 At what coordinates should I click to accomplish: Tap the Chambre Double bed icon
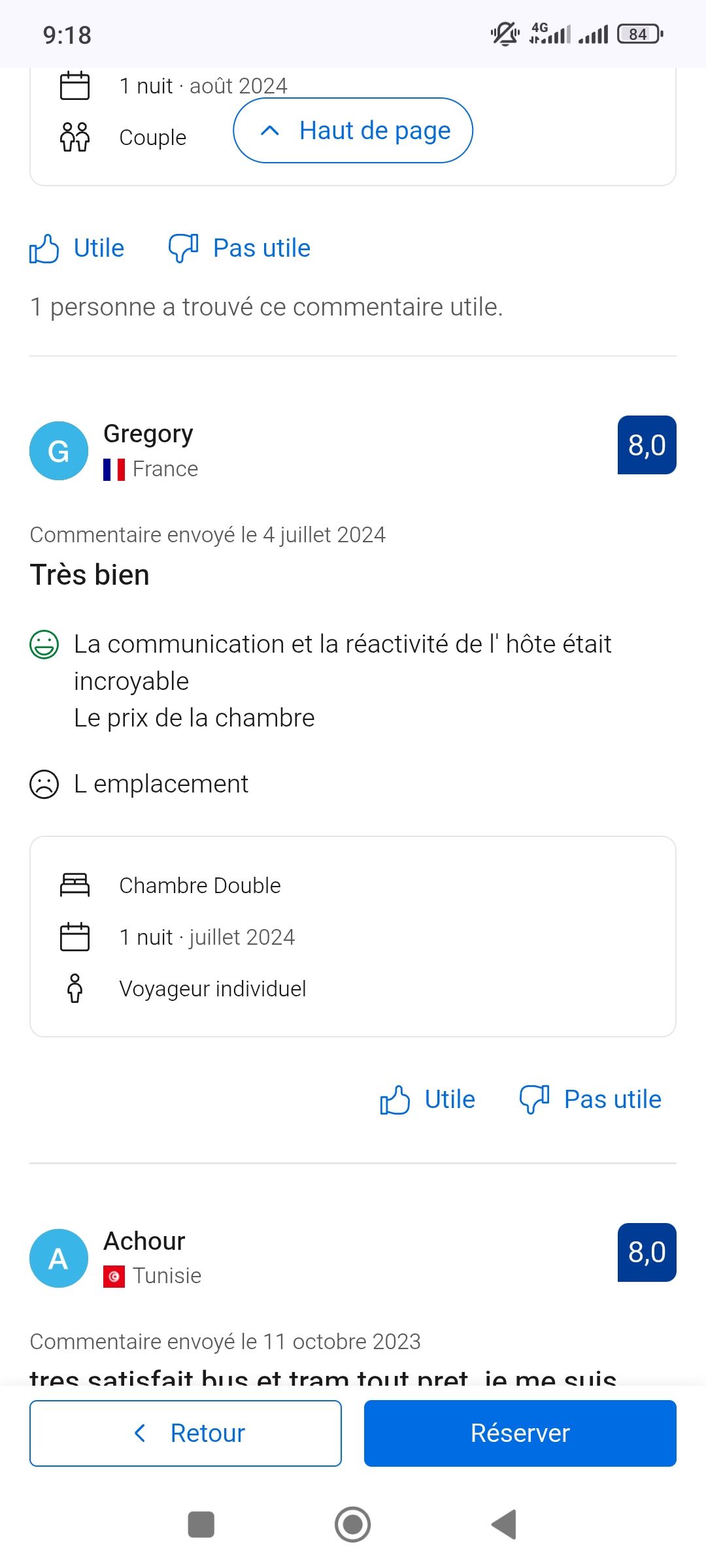click(x=75, y=885)
